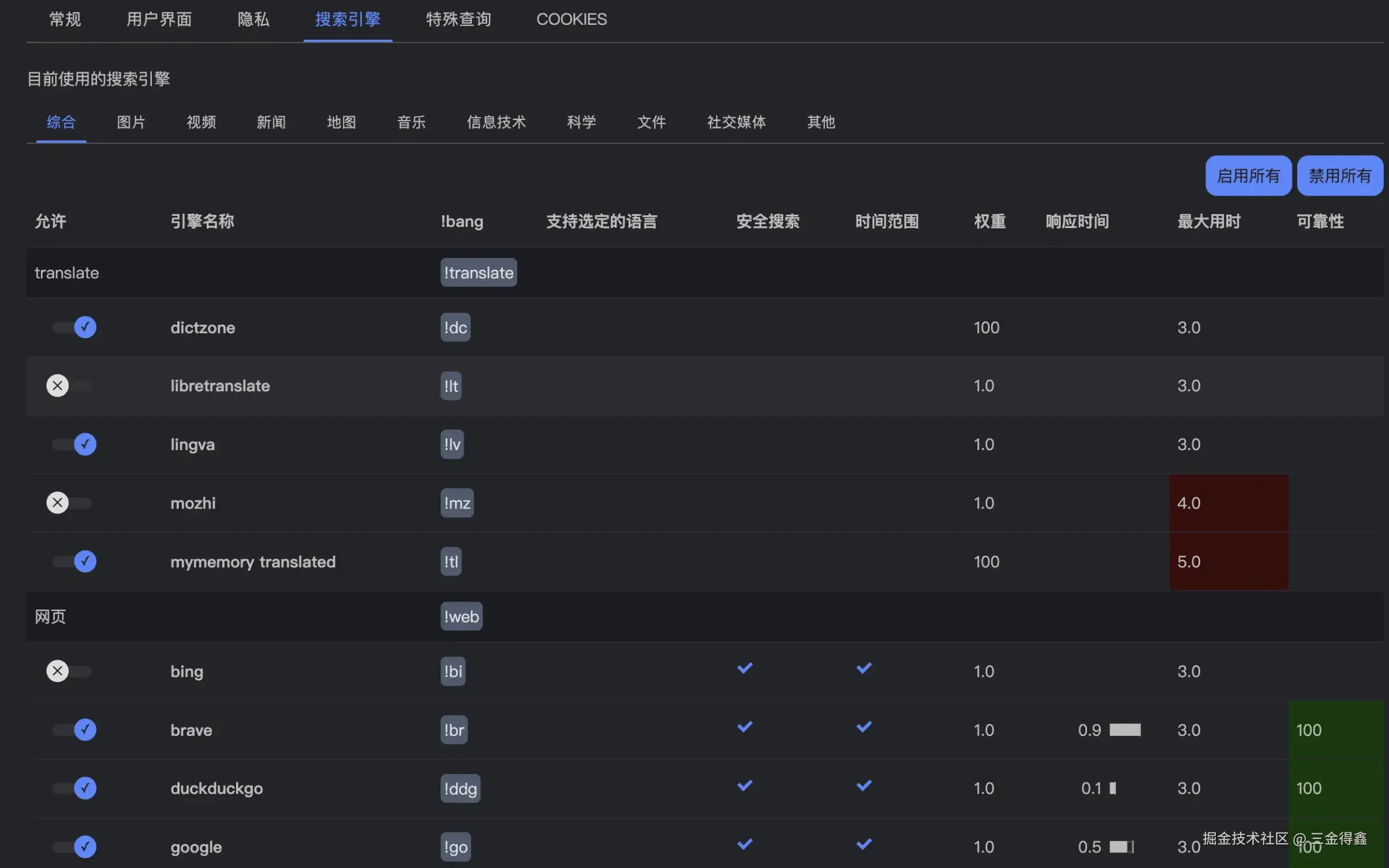Disable the duckduckgo engine switch
The width and height of the screenshot is (1389, 868).
pos(74,788)
